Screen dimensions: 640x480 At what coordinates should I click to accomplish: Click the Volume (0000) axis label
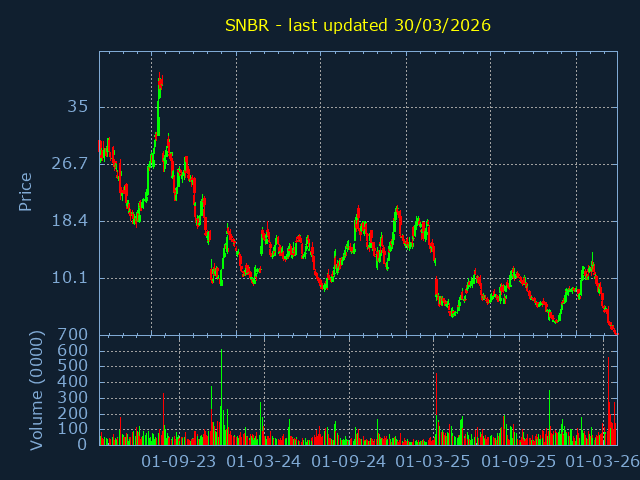click(36, 390)
